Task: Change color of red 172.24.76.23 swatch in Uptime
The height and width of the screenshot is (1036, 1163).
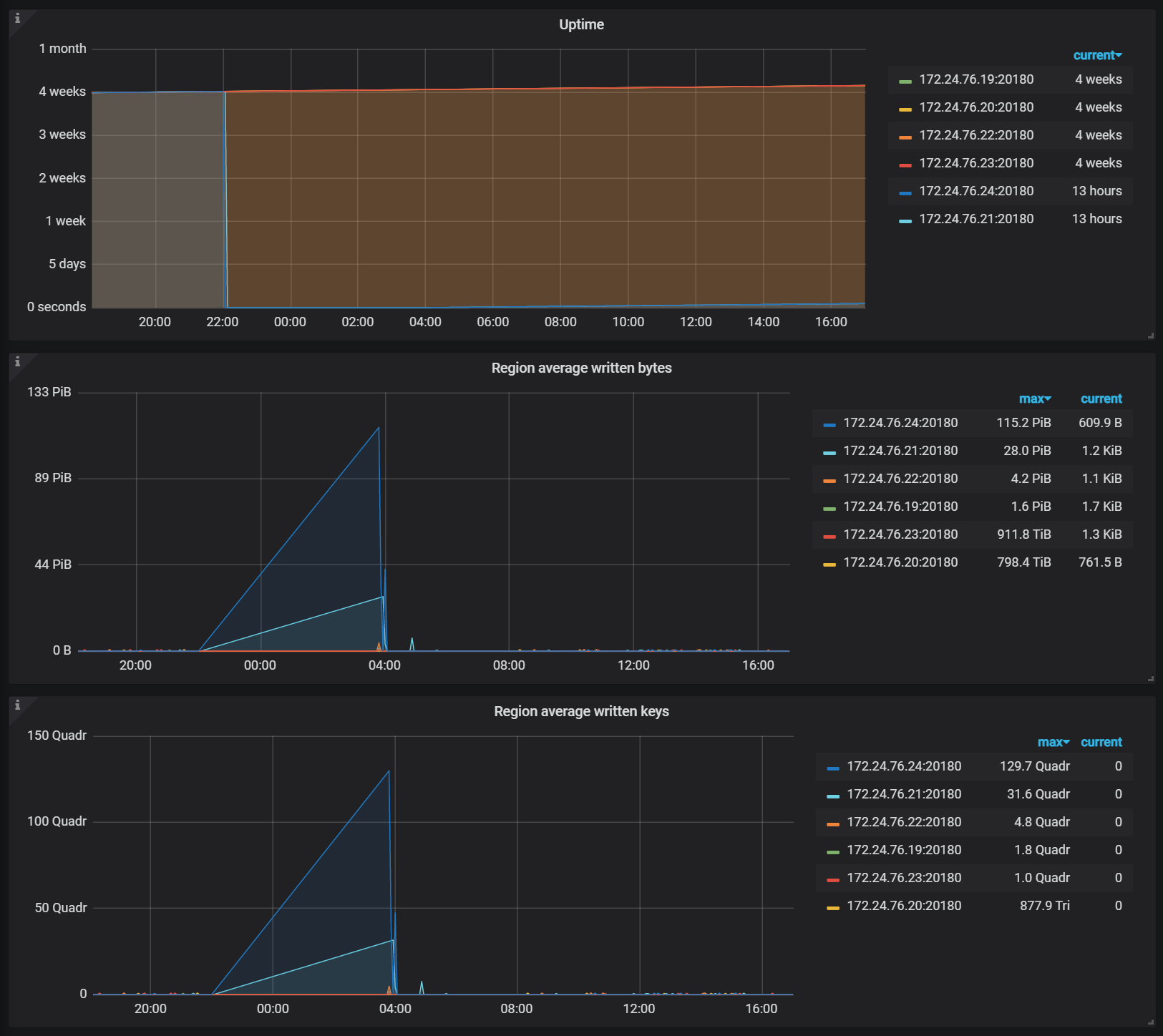Action: pyautogui.click(x=905, y=165)
